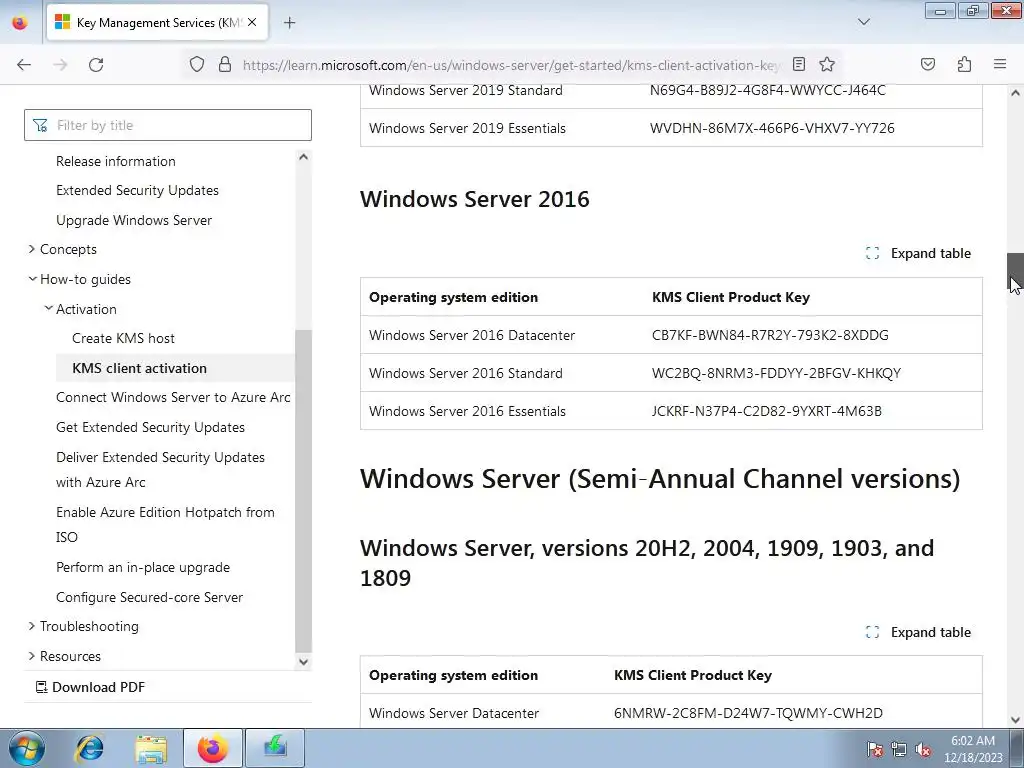The height and width of the screenshot is (768, 1024).
Task: Select Windows Server 2016 Datacenter cell
Action: click(472, 335)
